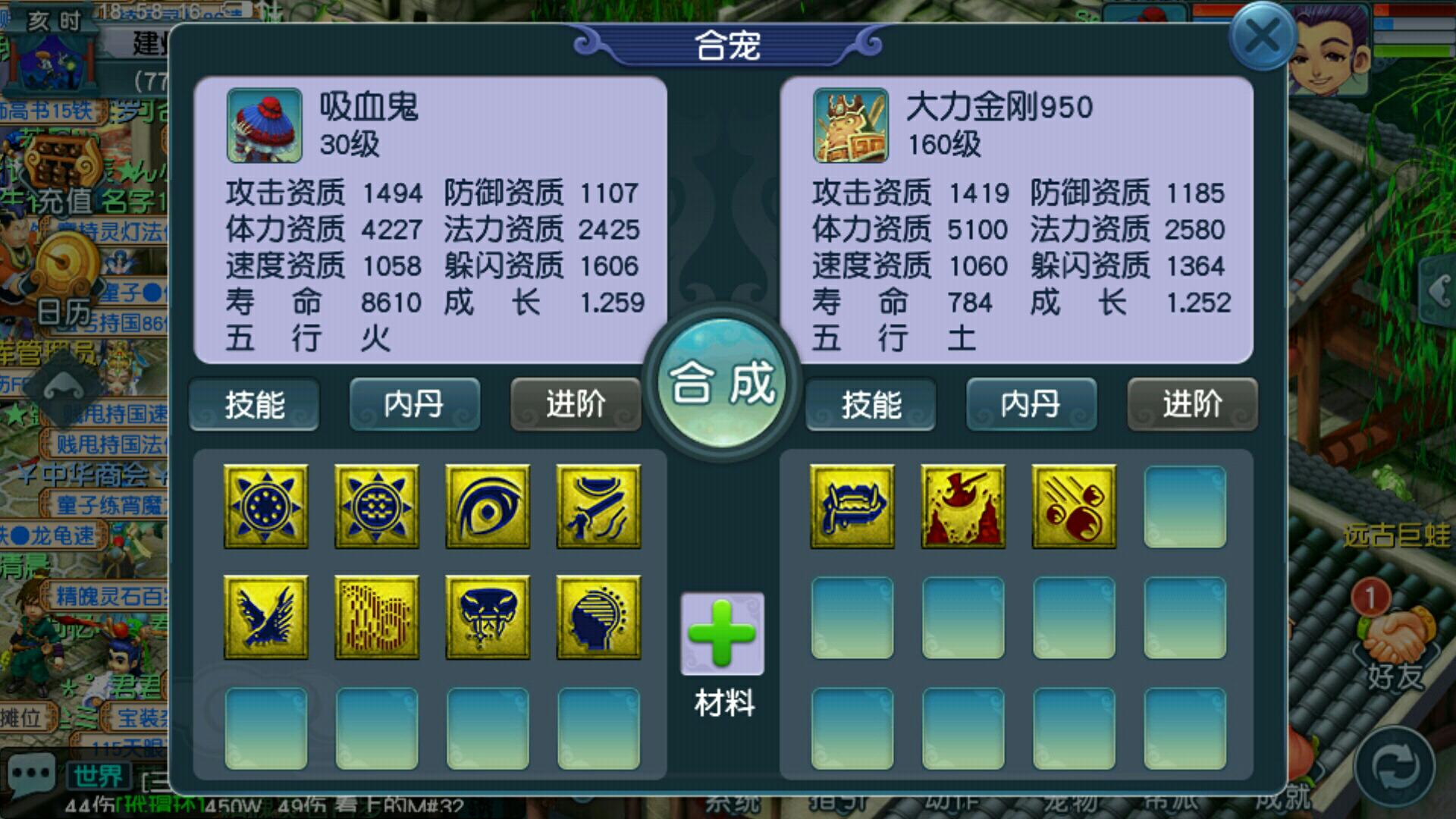Select the eagle wings skill icon
The width and height of the screenshot is (1456, 819).
coord(265,617)
